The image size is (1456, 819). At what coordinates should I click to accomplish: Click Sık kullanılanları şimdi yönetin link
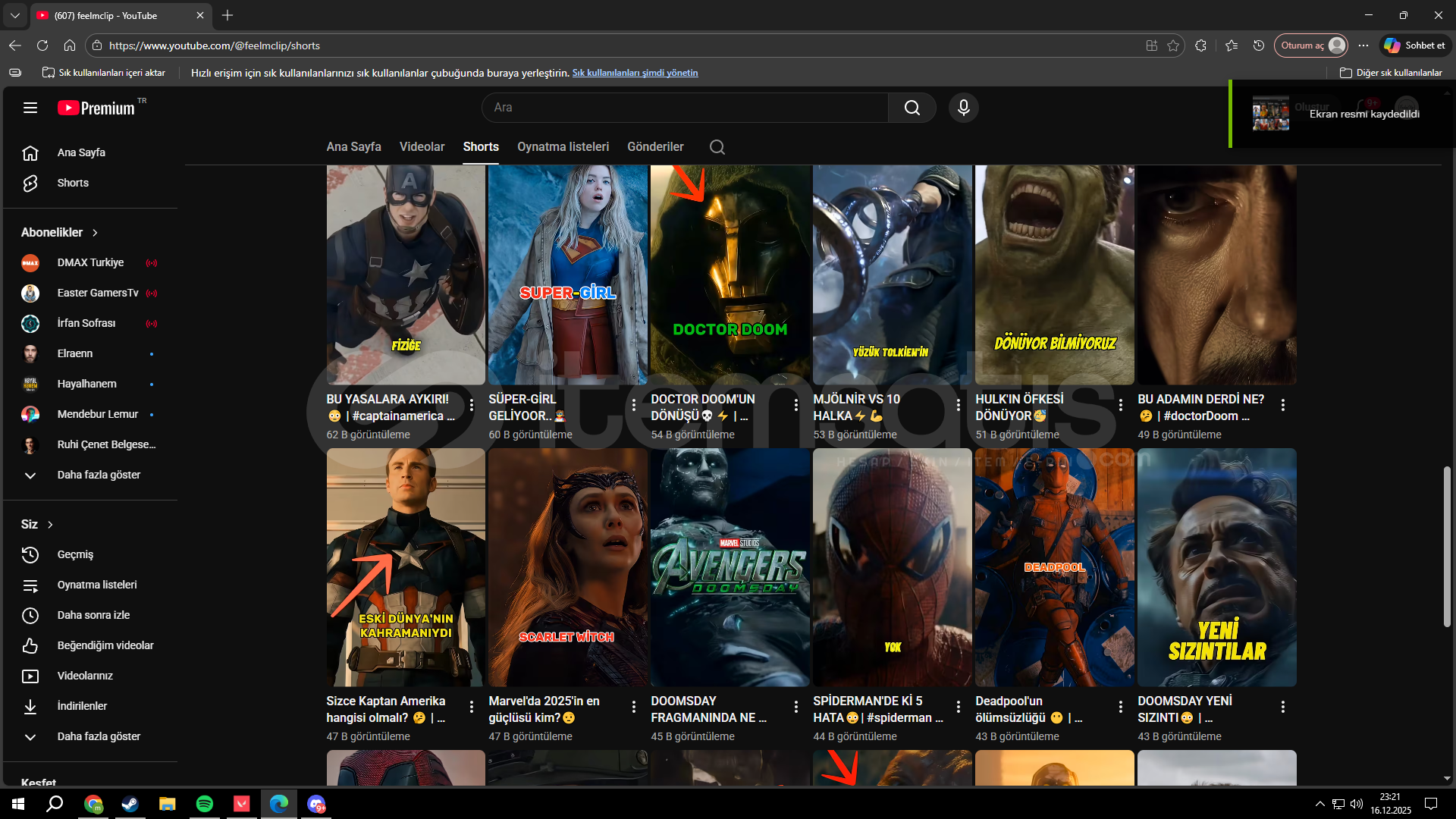pyautogui.click(x=635, y=73)
